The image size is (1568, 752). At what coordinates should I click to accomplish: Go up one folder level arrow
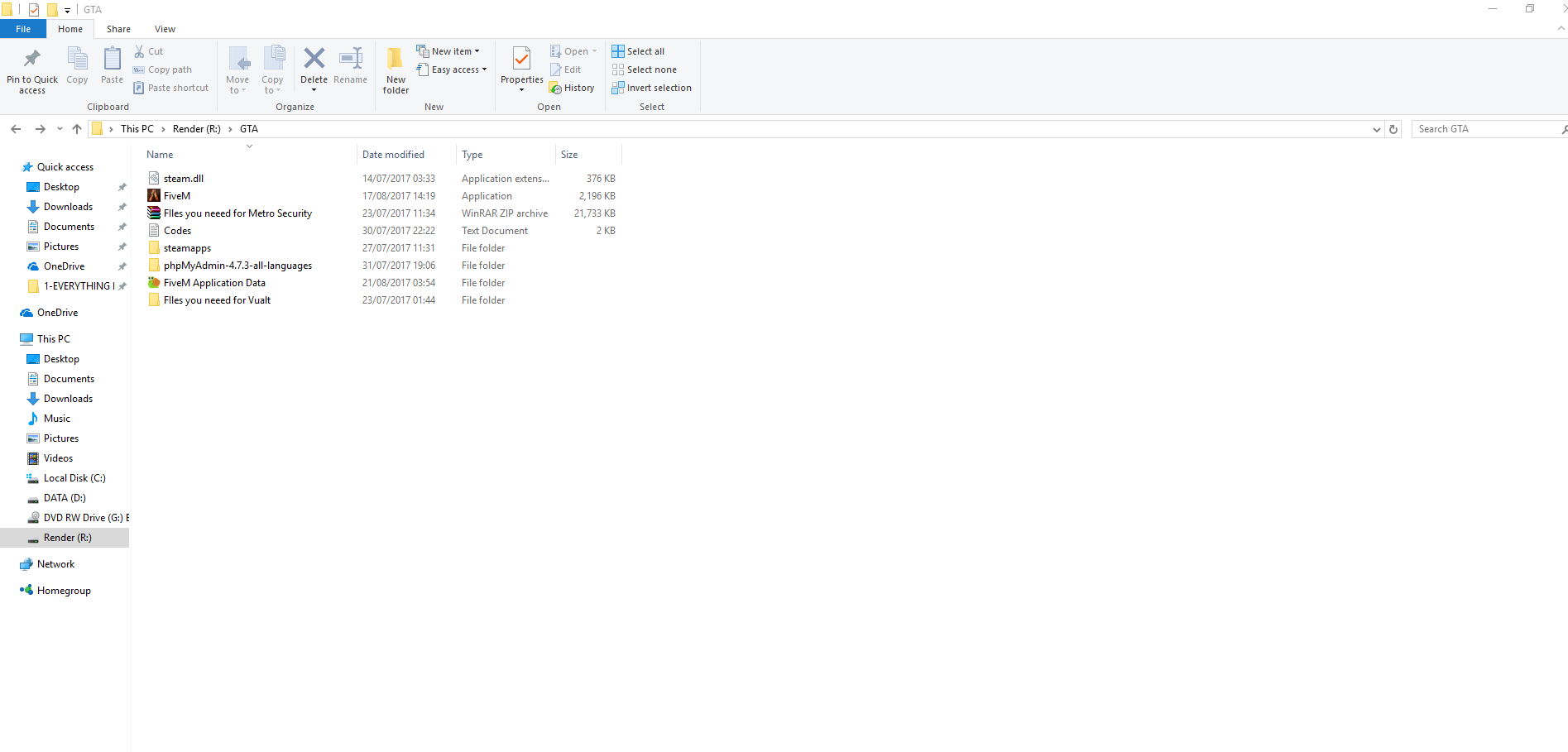(77, 129)
